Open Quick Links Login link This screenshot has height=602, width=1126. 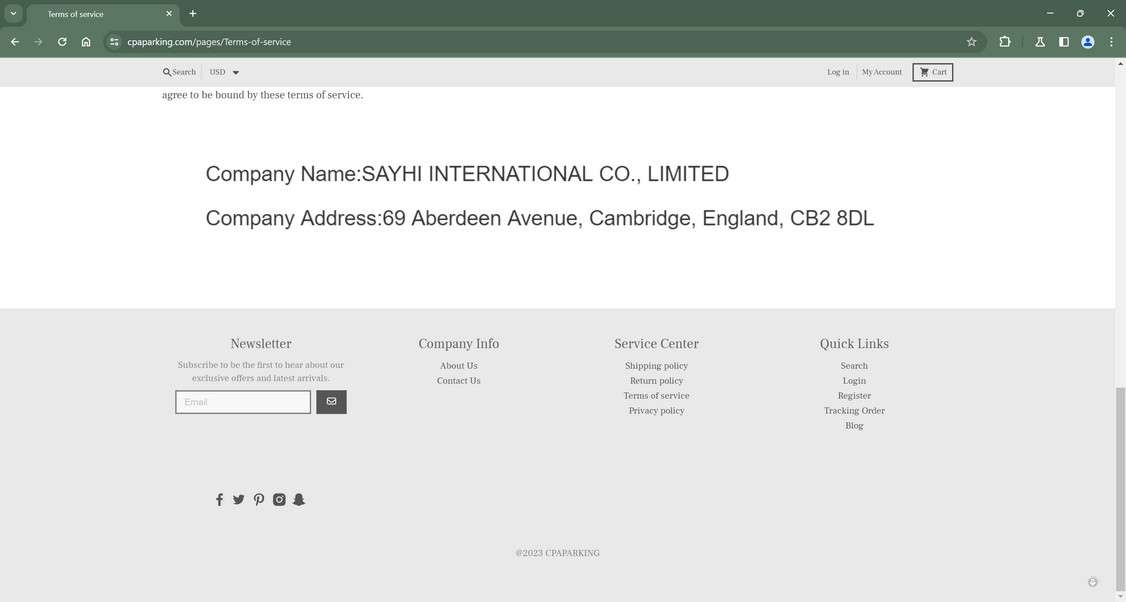coord(854,381)
